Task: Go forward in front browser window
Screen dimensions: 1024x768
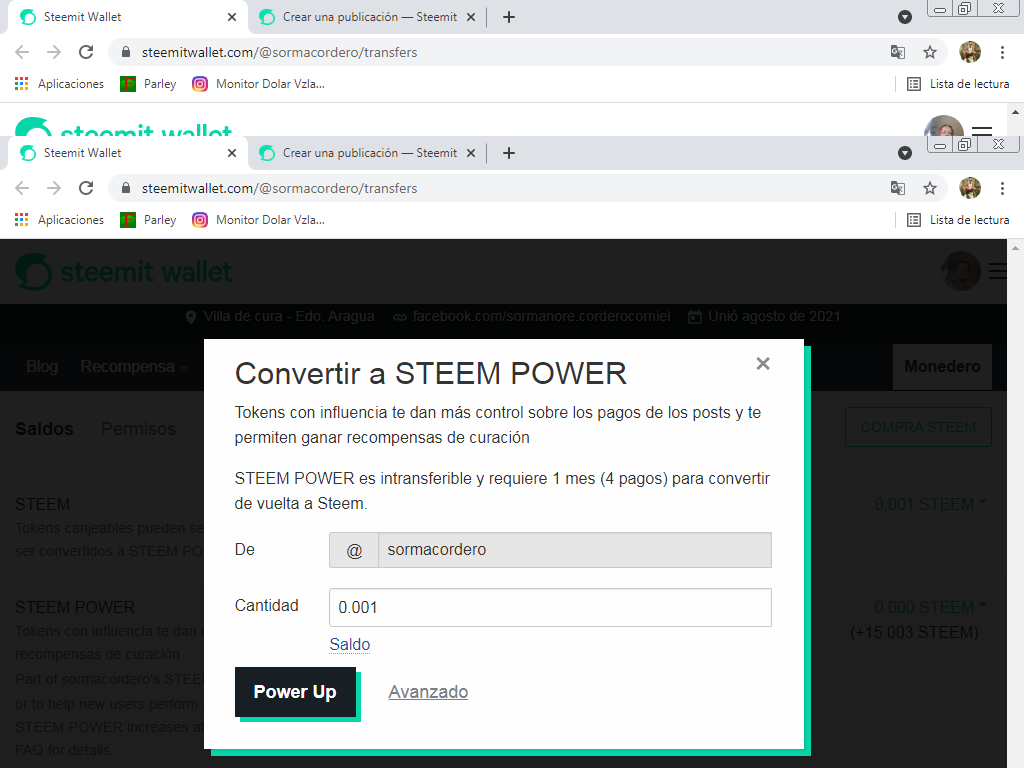Action: (x=54, y=188)
